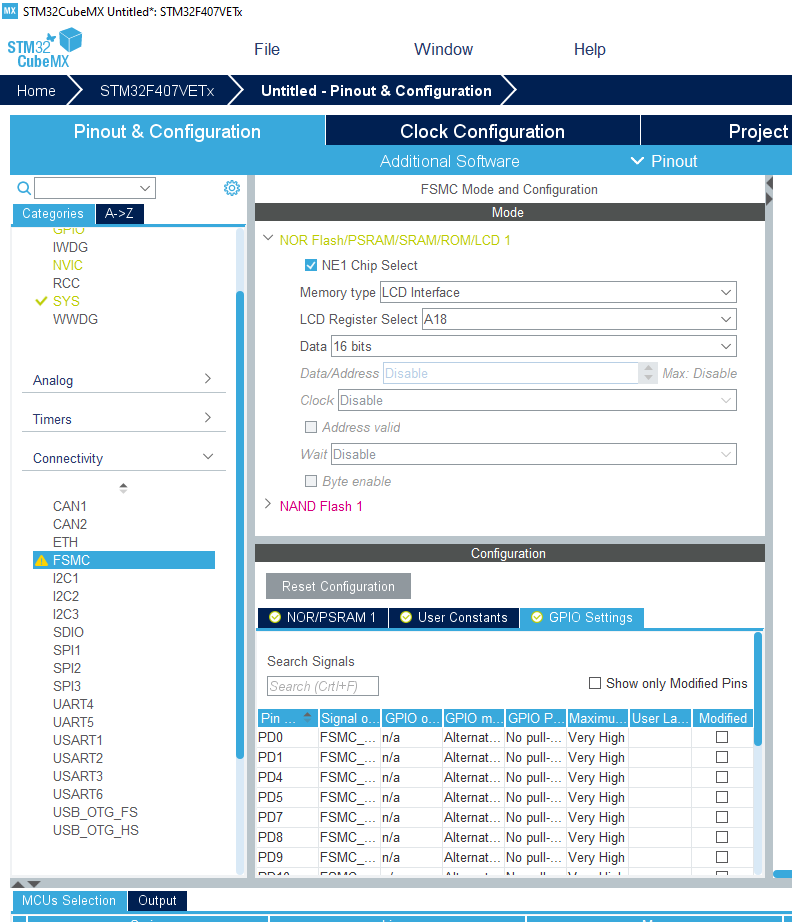Image resolution: width=792 pixels, height=922 pixels.
Task: Open the Window menu
Action: [443, 49]
